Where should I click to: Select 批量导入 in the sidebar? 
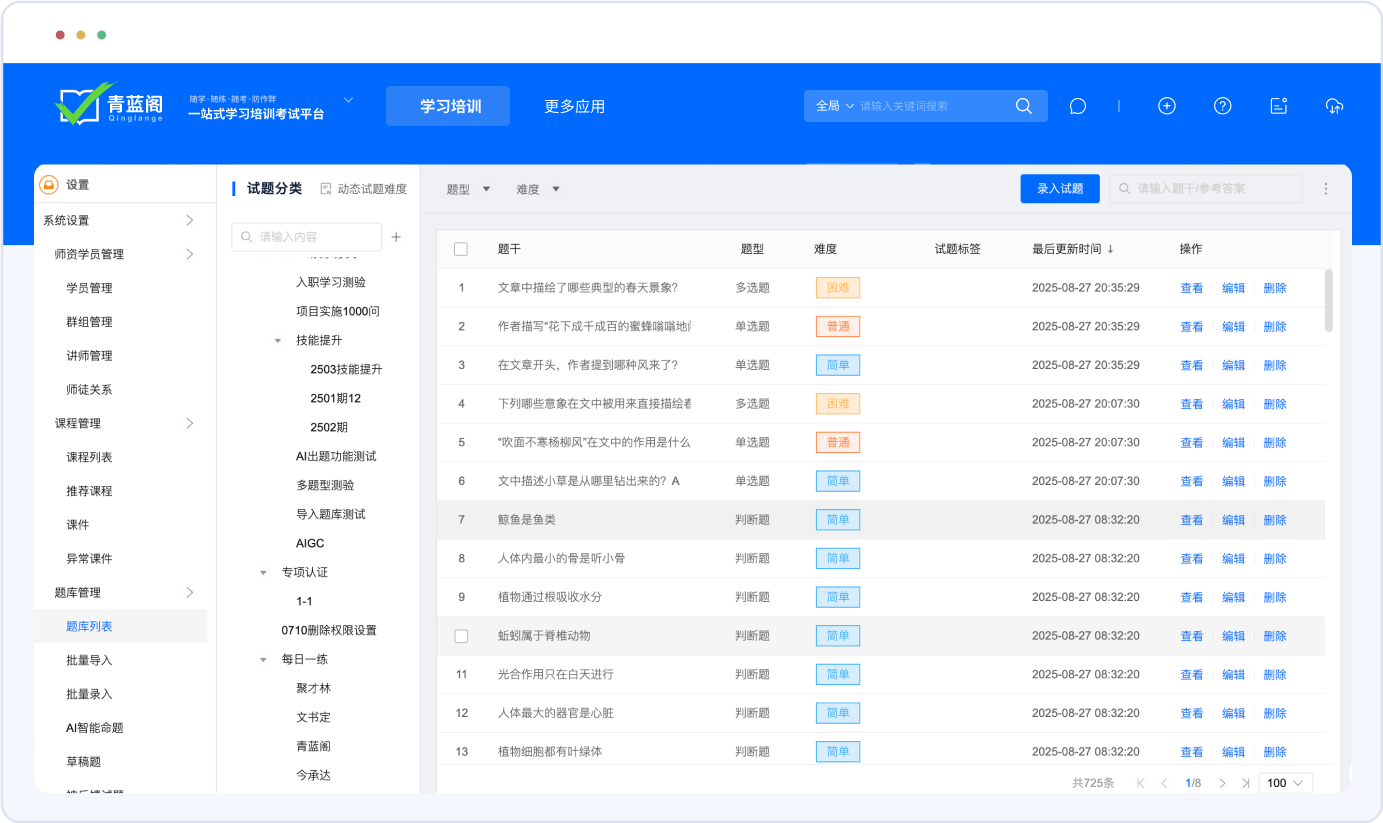click(x=89, y=660)
